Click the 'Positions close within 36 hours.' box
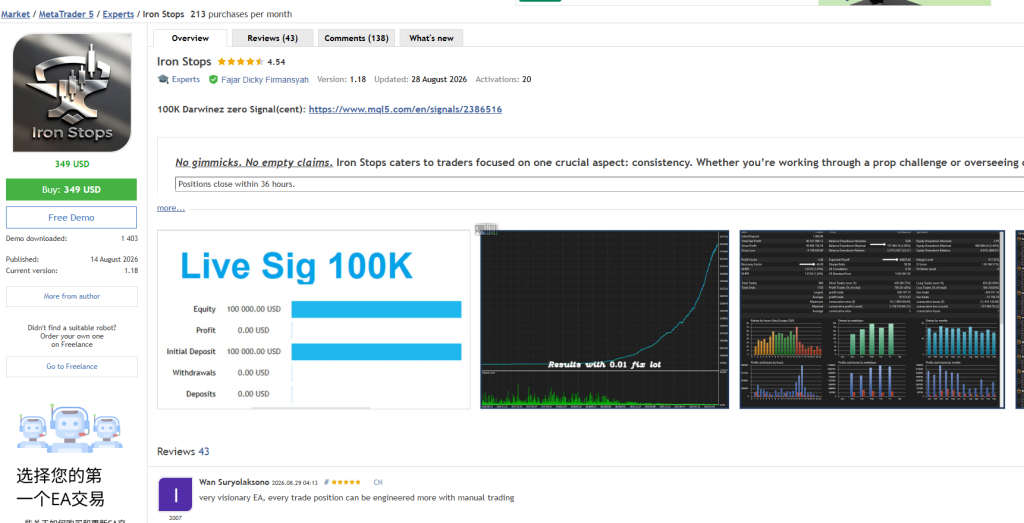 tap(599, 184)
